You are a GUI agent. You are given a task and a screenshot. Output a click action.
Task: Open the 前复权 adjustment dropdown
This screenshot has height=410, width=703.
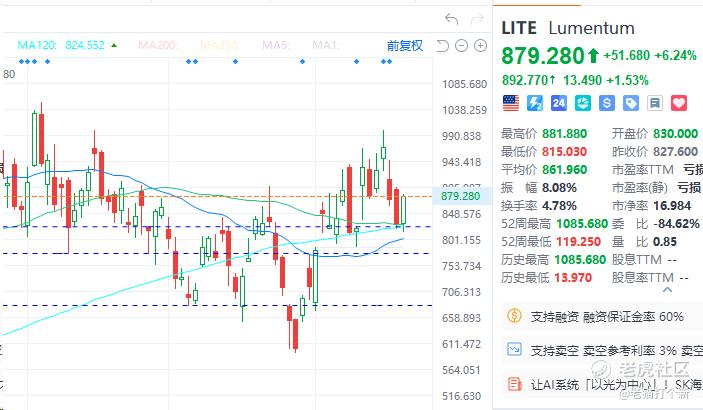pos(404,46)
